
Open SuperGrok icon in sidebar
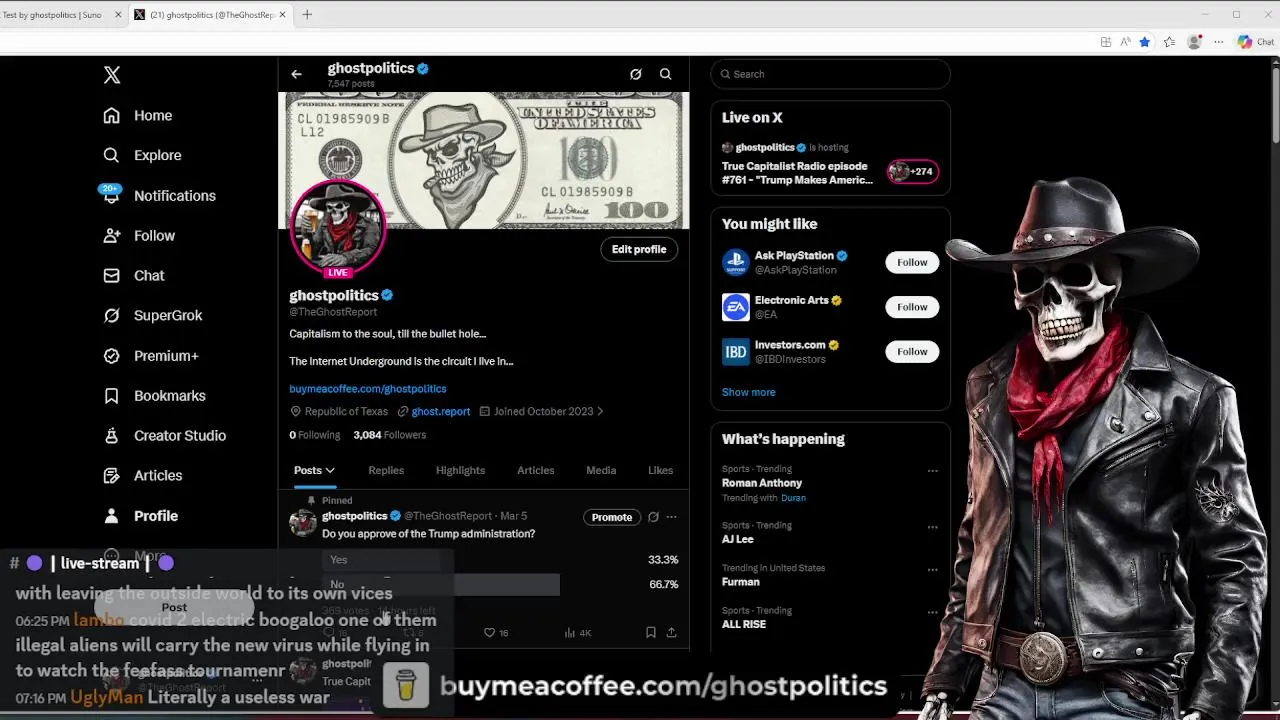tap(112, 316)
